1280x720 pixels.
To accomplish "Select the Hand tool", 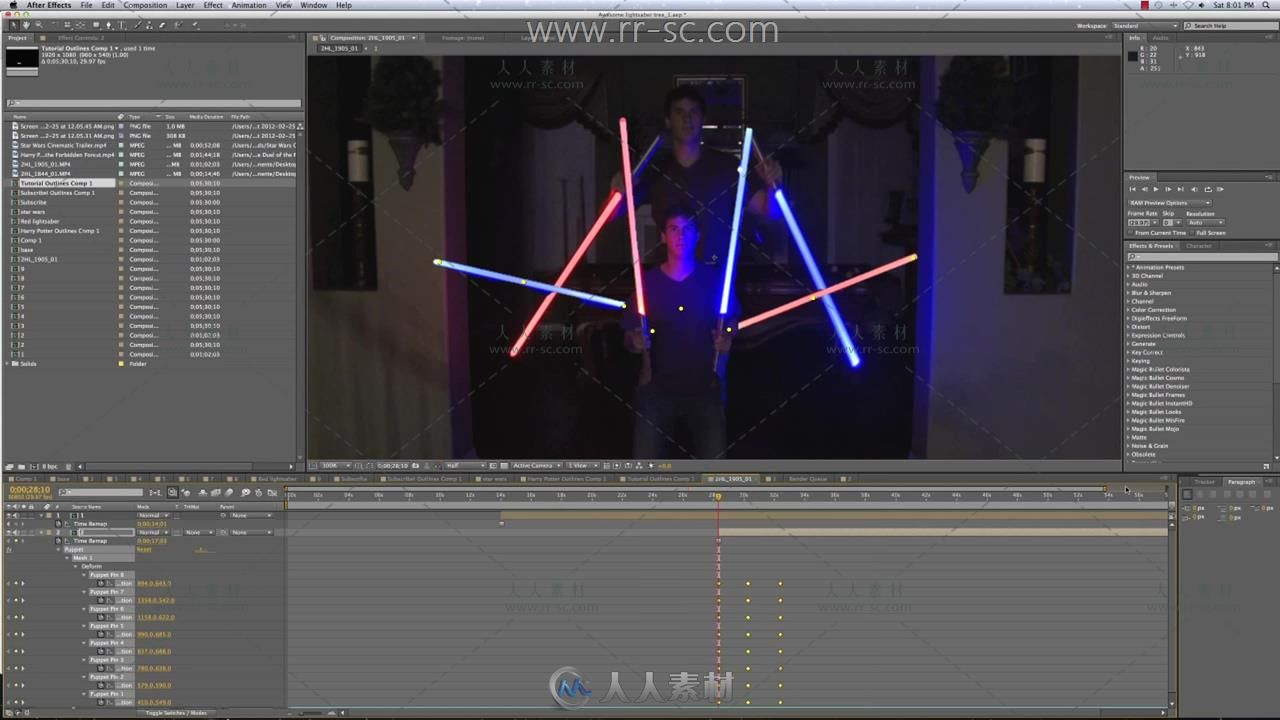I will pyautogui.click(x=26, y=25).
